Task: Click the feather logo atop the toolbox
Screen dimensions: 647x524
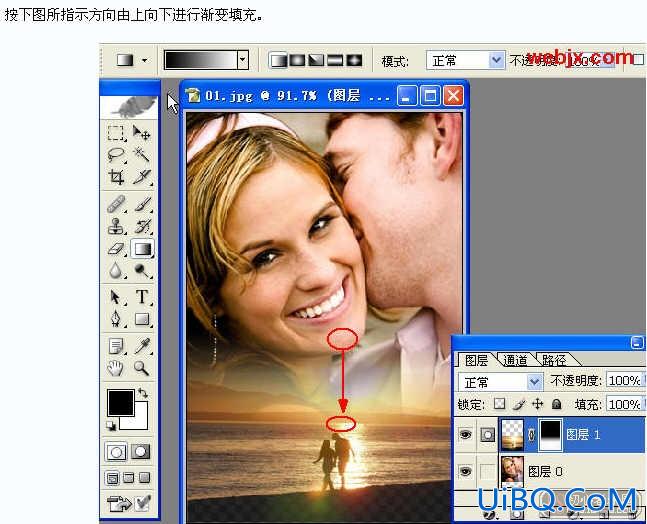Action: click(129, 106)
